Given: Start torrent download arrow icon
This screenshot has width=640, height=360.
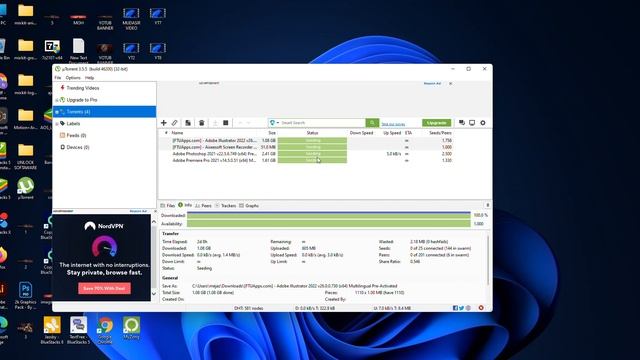Looking at the screenshot, I should (215, 123).
